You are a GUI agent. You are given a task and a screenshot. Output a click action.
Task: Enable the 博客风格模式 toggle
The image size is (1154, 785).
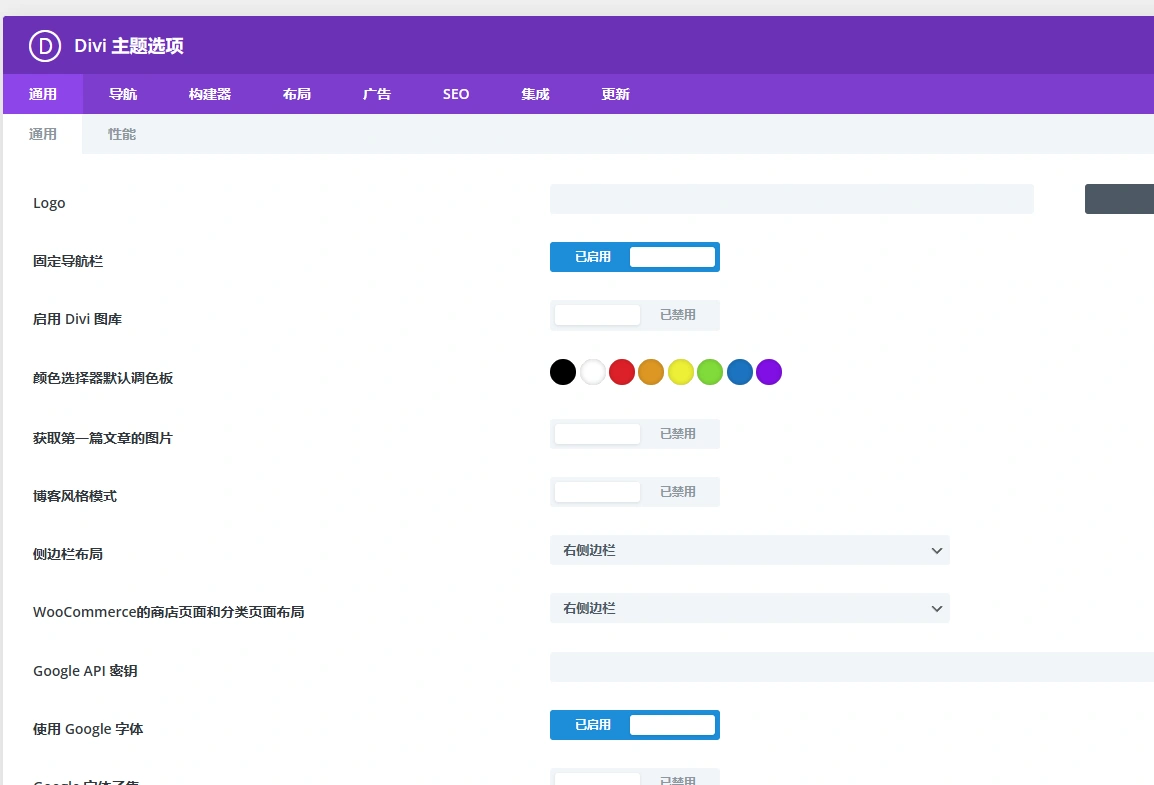click(634, 491)
